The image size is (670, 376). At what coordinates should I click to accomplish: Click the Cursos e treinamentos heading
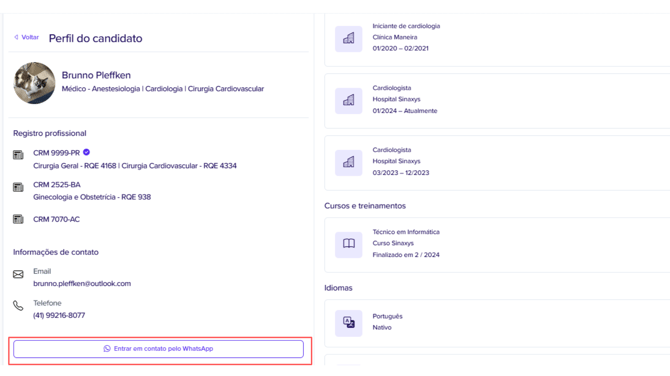tap(365, 206)
